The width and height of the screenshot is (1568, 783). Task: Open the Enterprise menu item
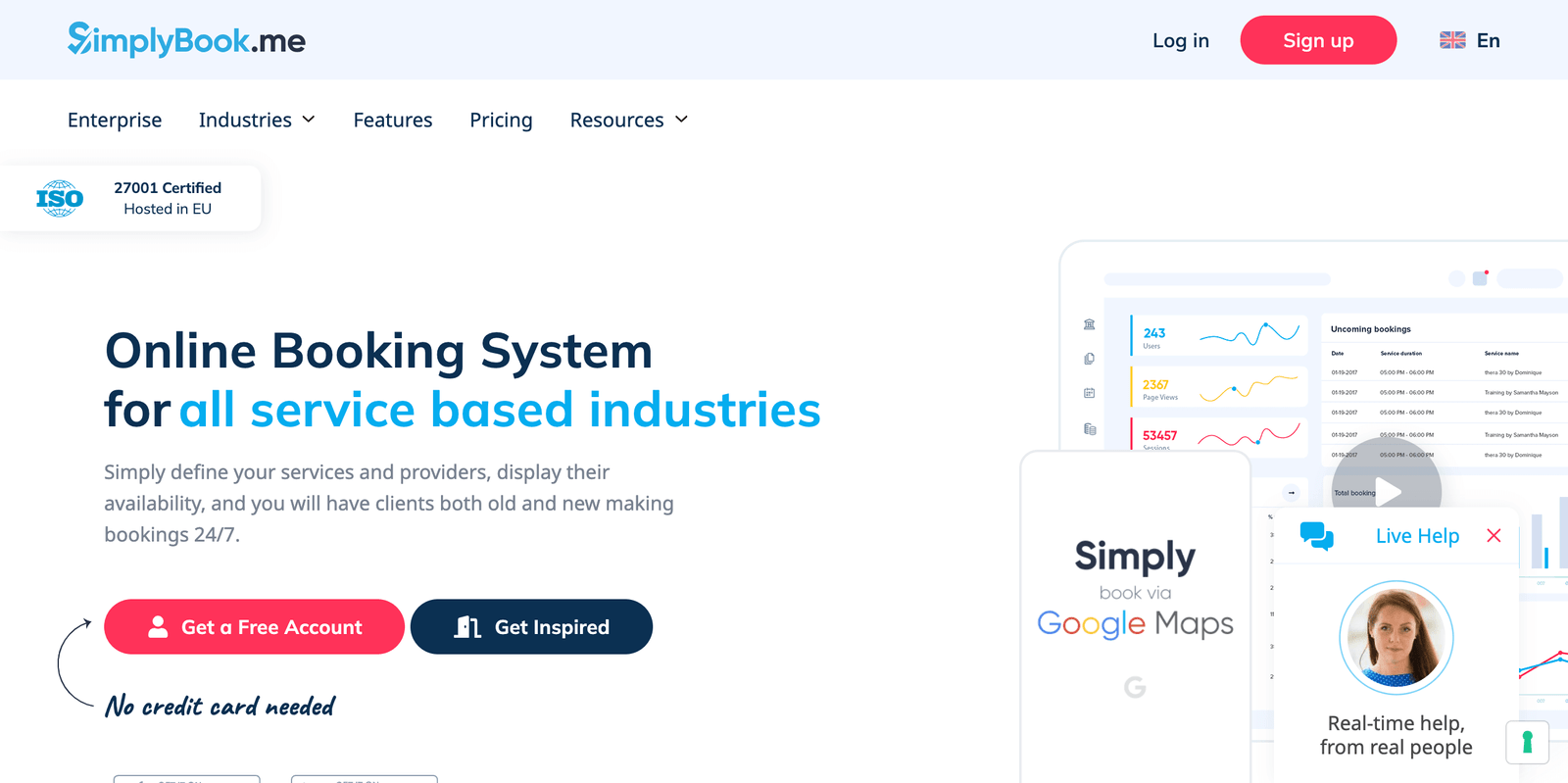(x=115, y=120)
